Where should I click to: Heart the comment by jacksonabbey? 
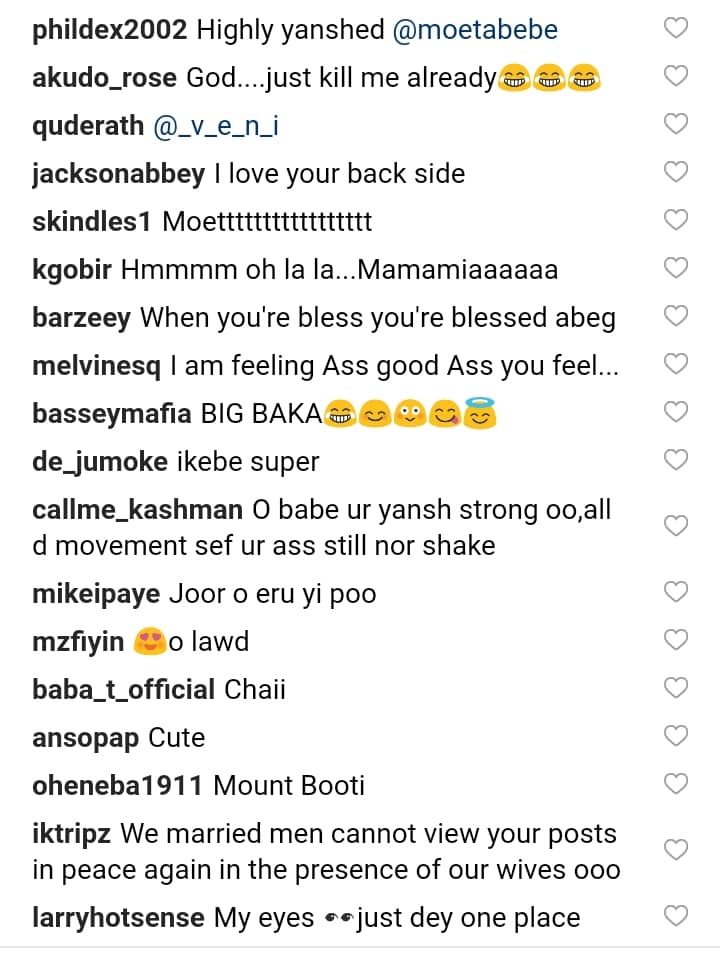coord(676,172)
